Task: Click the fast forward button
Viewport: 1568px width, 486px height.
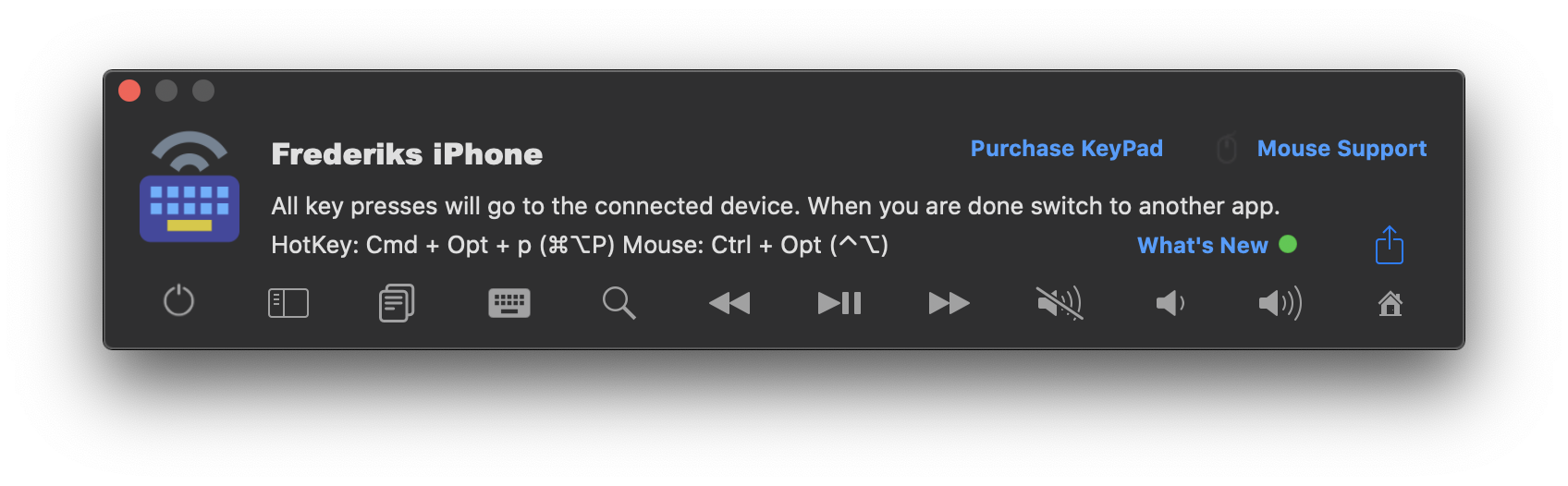Action: (x=949, y=303)
